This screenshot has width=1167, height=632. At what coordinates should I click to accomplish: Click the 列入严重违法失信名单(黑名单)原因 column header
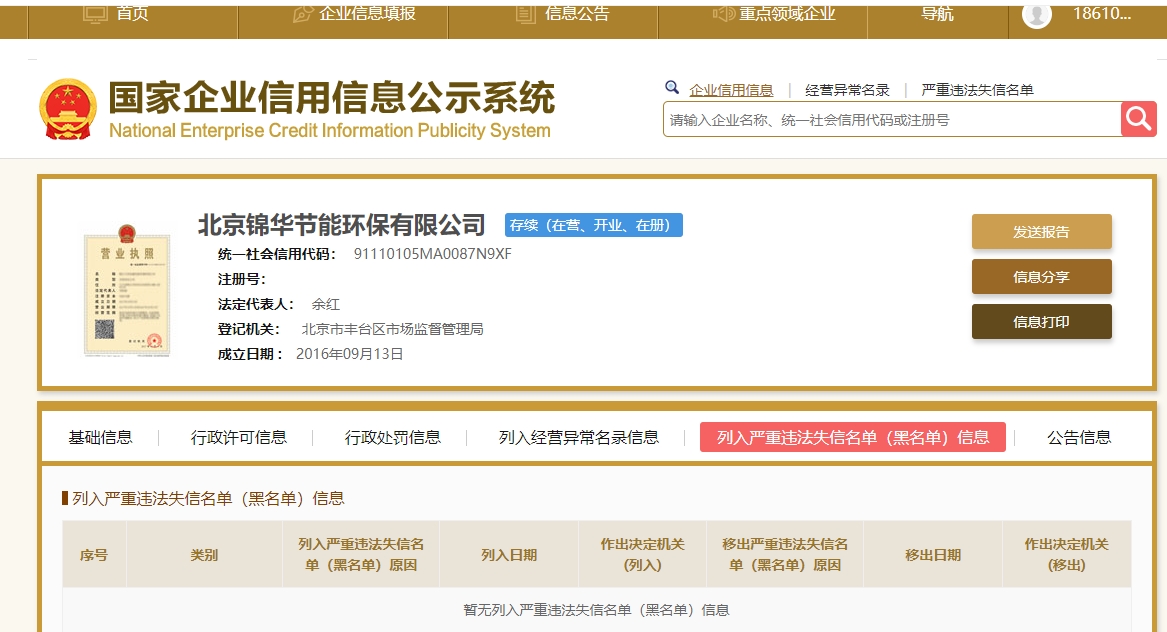click(x=361, y=555)
